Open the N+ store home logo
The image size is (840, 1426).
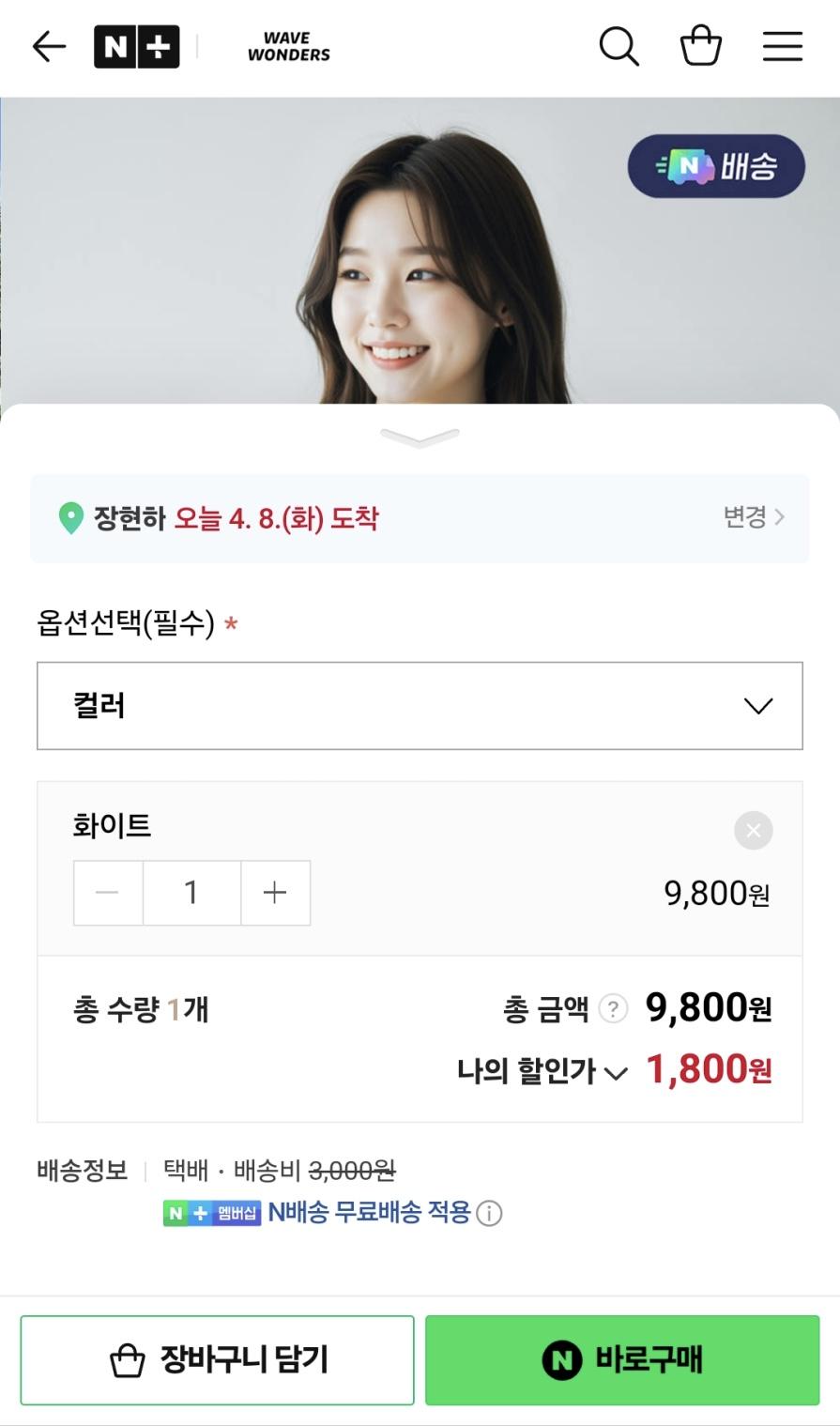(136, 46)
